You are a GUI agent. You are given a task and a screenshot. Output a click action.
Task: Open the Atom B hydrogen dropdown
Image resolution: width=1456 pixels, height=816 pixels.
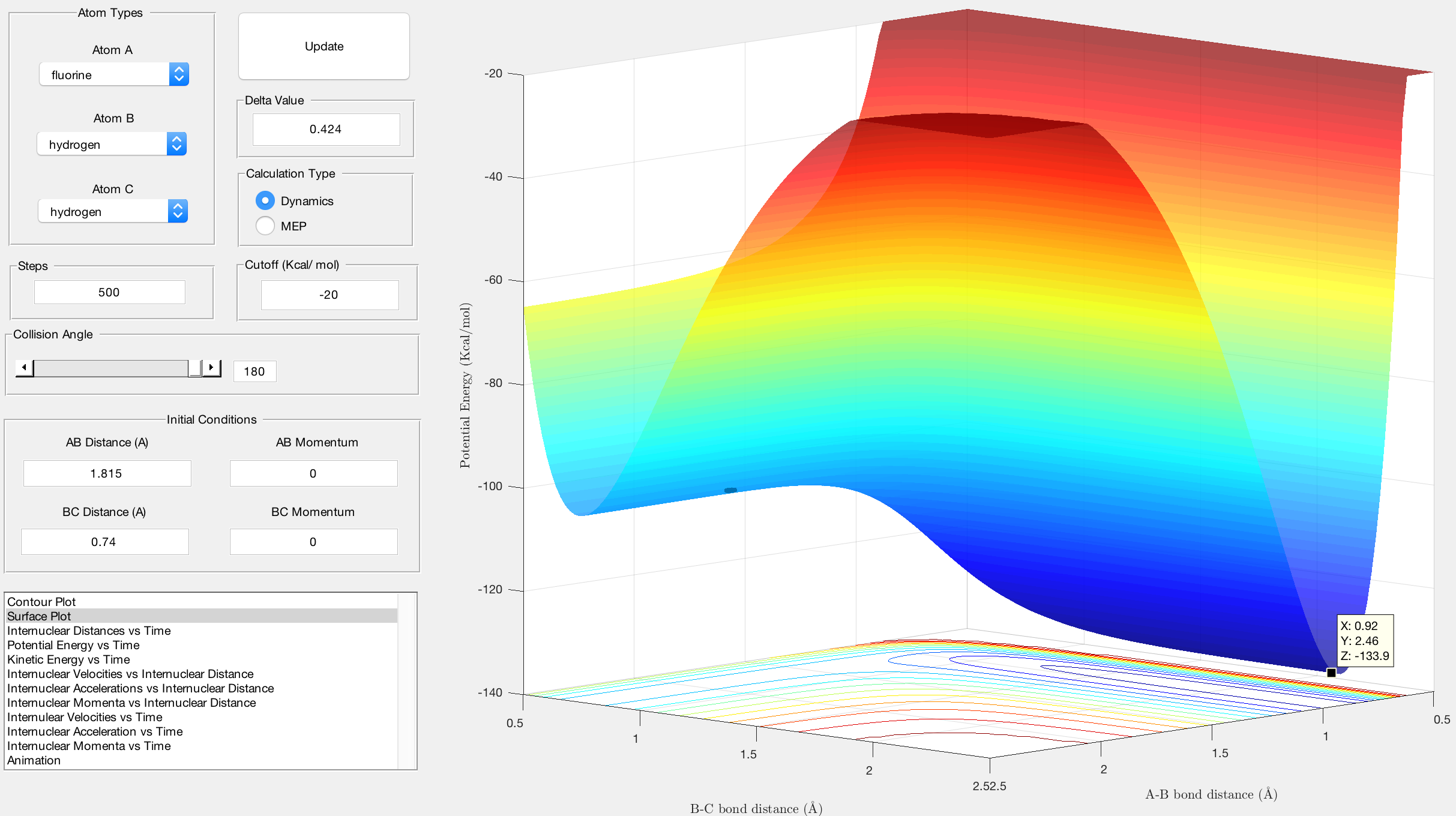click(112, 144)
